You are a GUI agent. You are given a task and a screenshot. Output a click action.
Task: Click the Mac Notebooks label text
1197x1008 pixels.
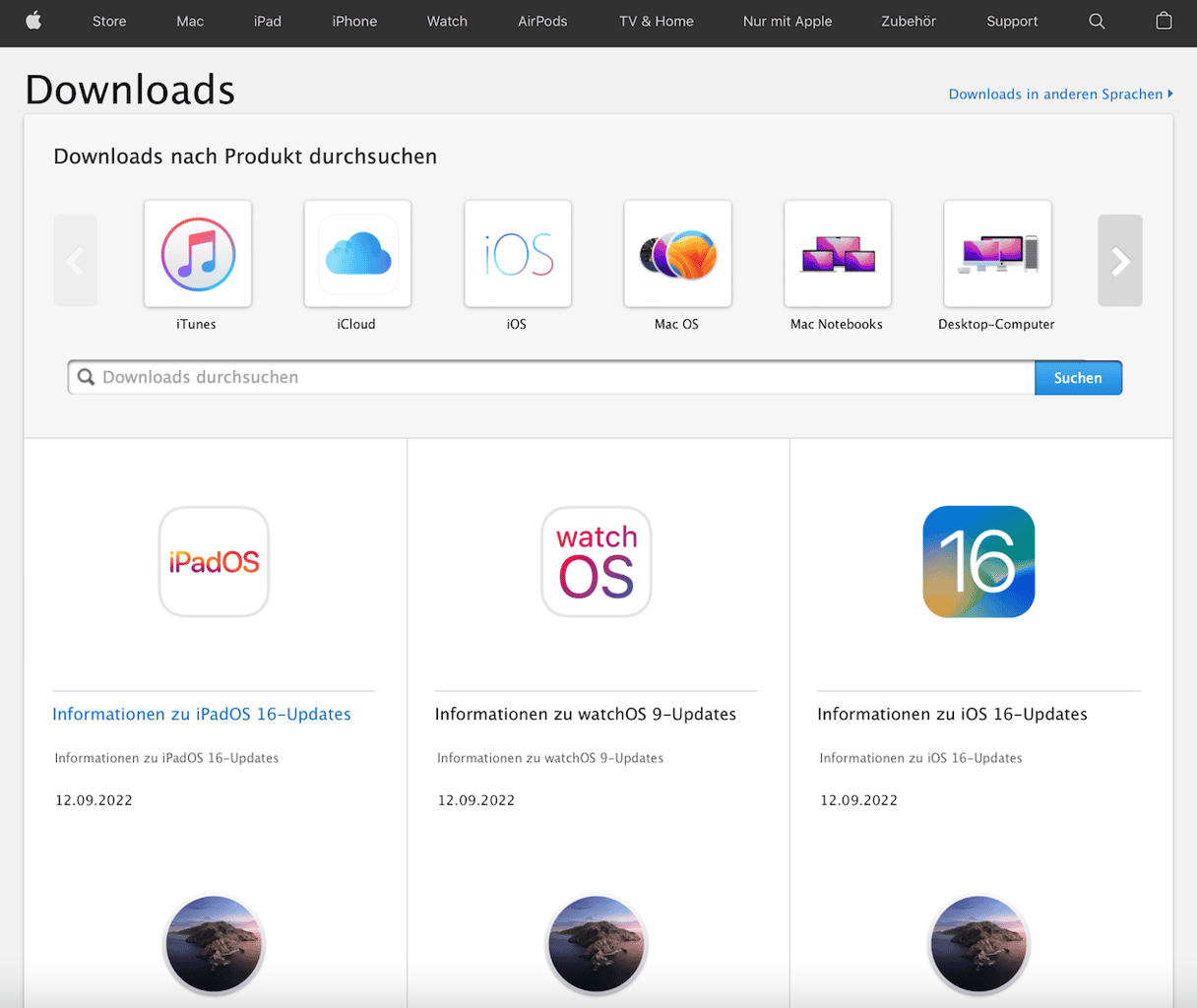pos(837,324)
